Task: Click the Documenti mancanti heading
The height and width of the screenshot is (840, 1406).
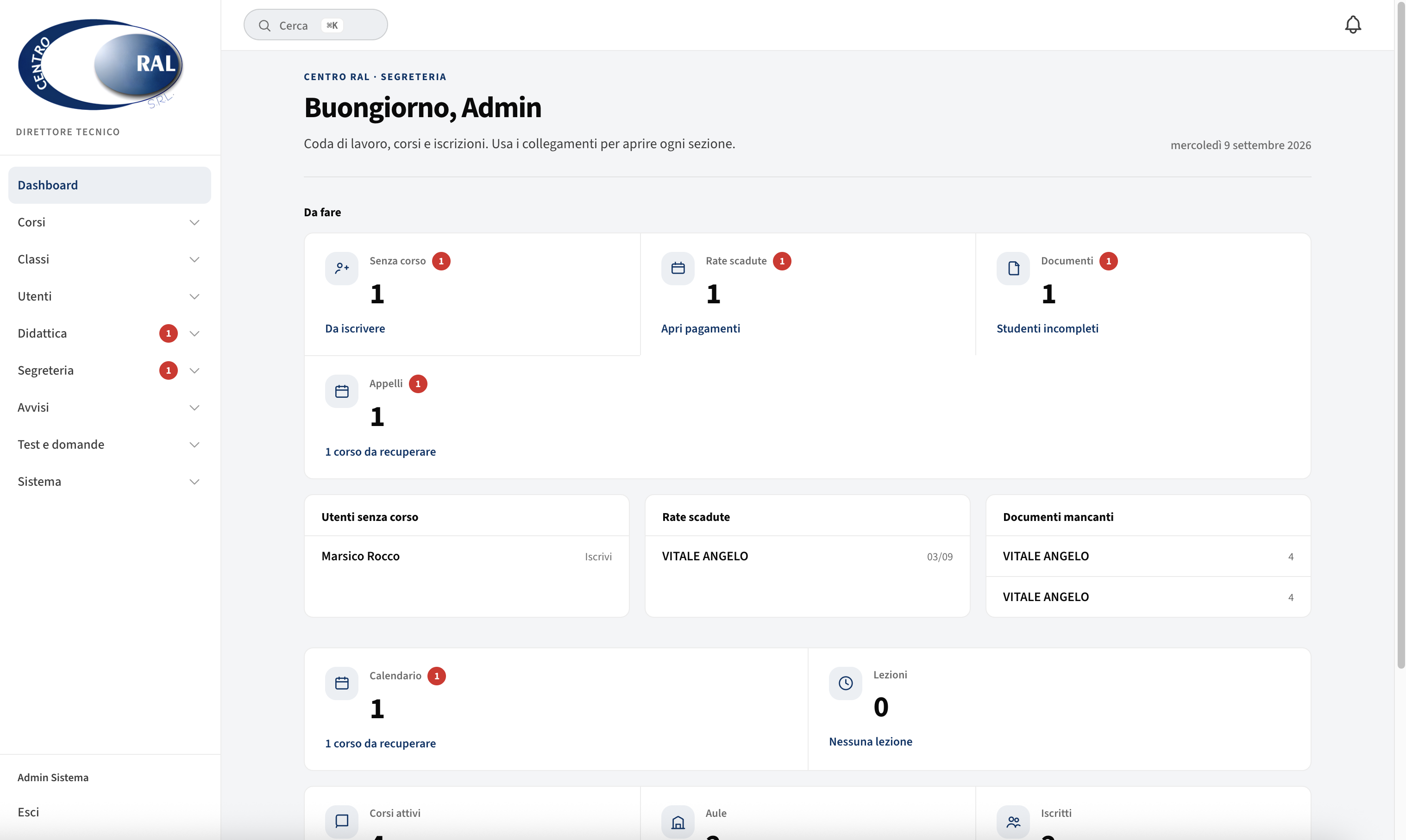Action: click(1058, 517)
